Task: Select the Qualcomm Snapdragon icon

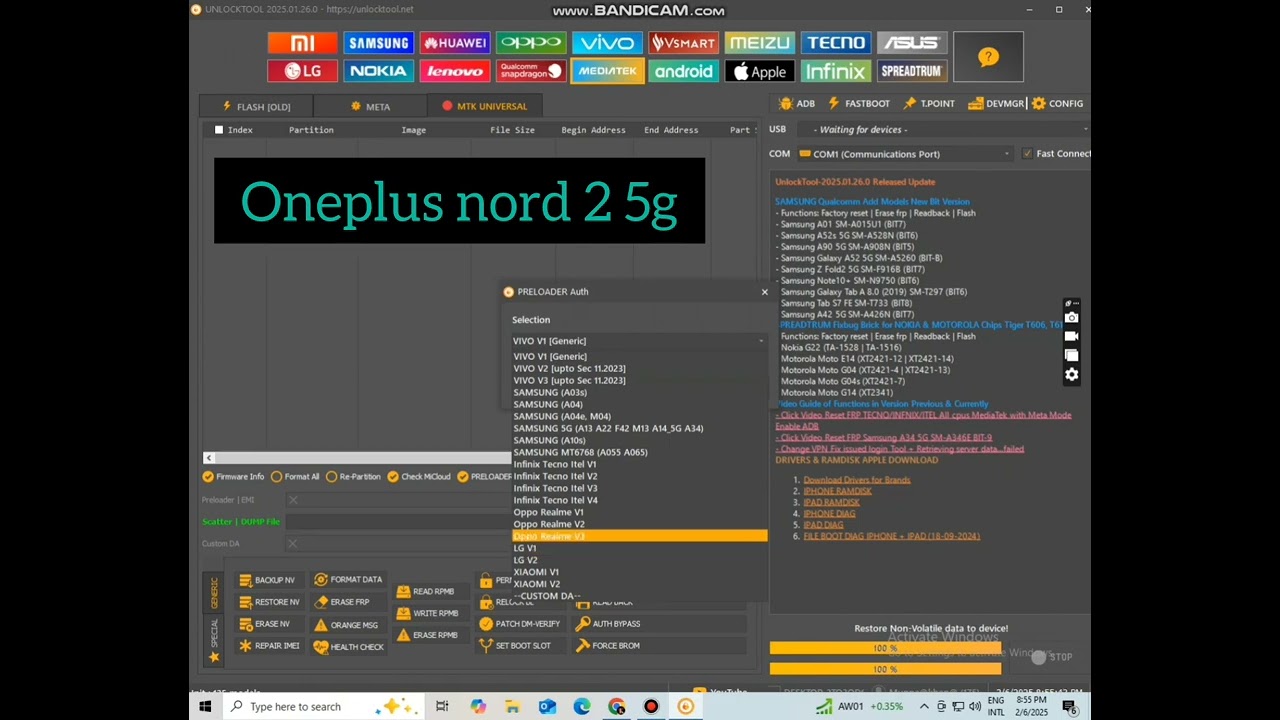Action: tap(531, 71)
